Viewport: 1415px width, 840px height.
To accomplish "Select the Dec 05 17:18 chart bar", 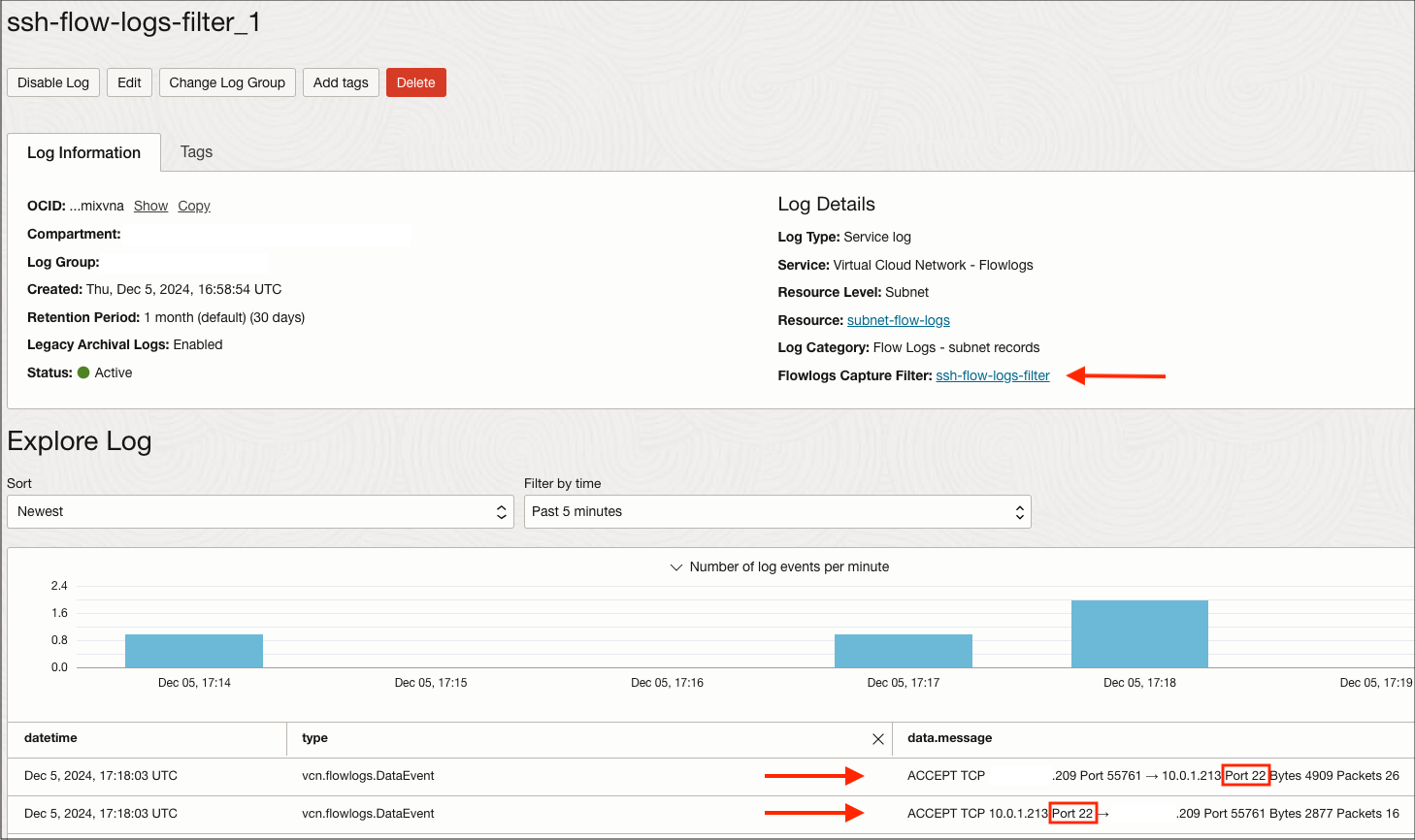I will 1138,632.
